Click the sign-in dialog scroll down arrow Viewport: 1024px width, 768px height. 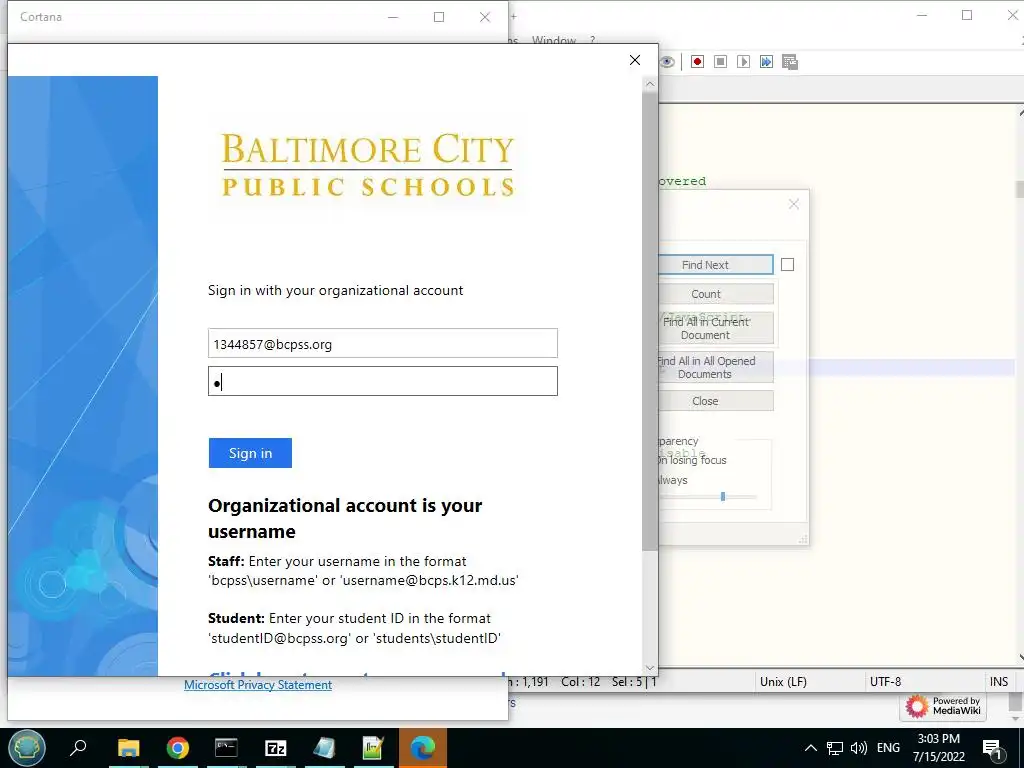point(650,667)
